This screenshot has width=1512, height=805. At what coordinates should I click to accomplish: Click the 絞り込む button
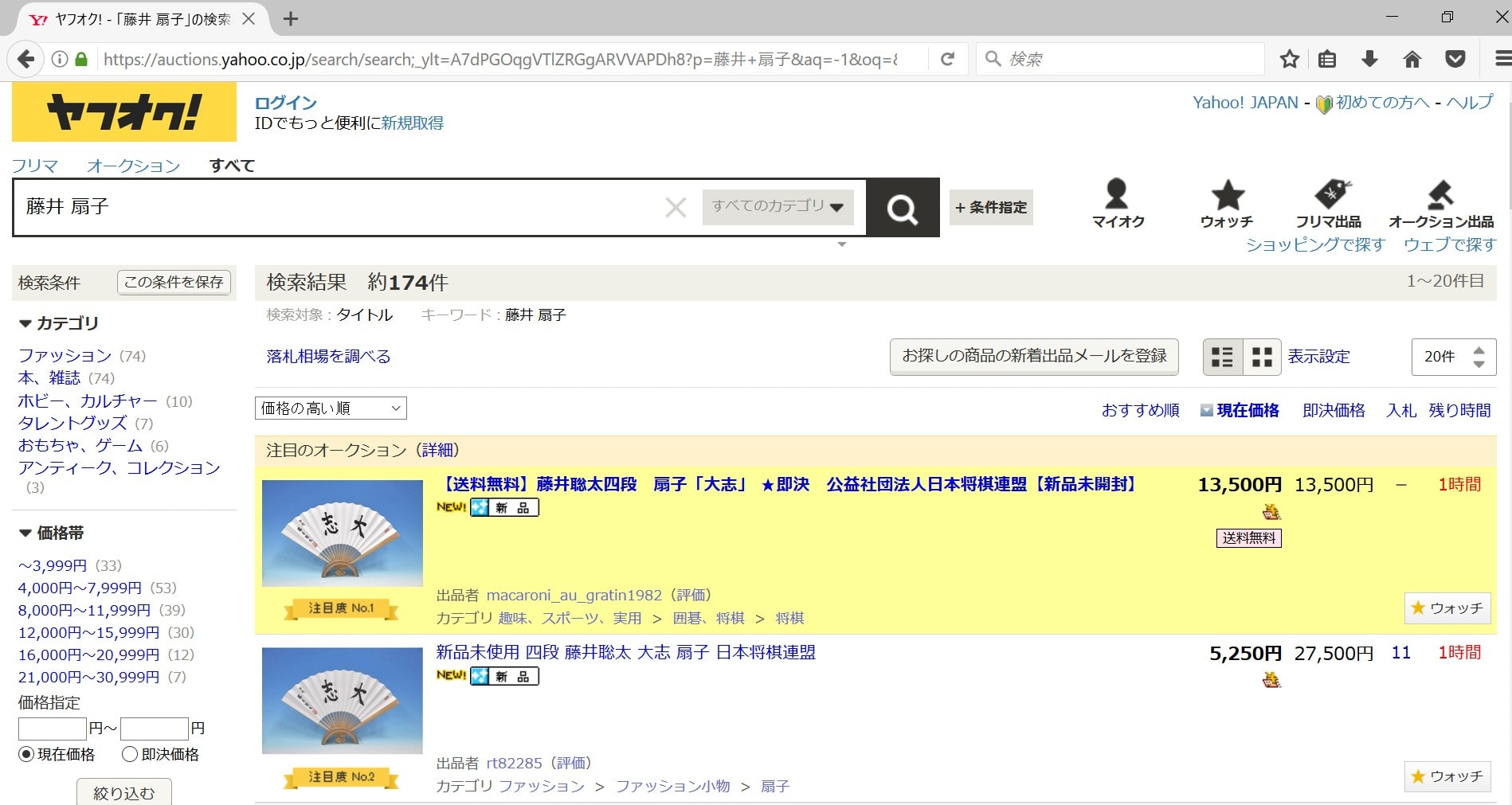click(x=124, y=792)
